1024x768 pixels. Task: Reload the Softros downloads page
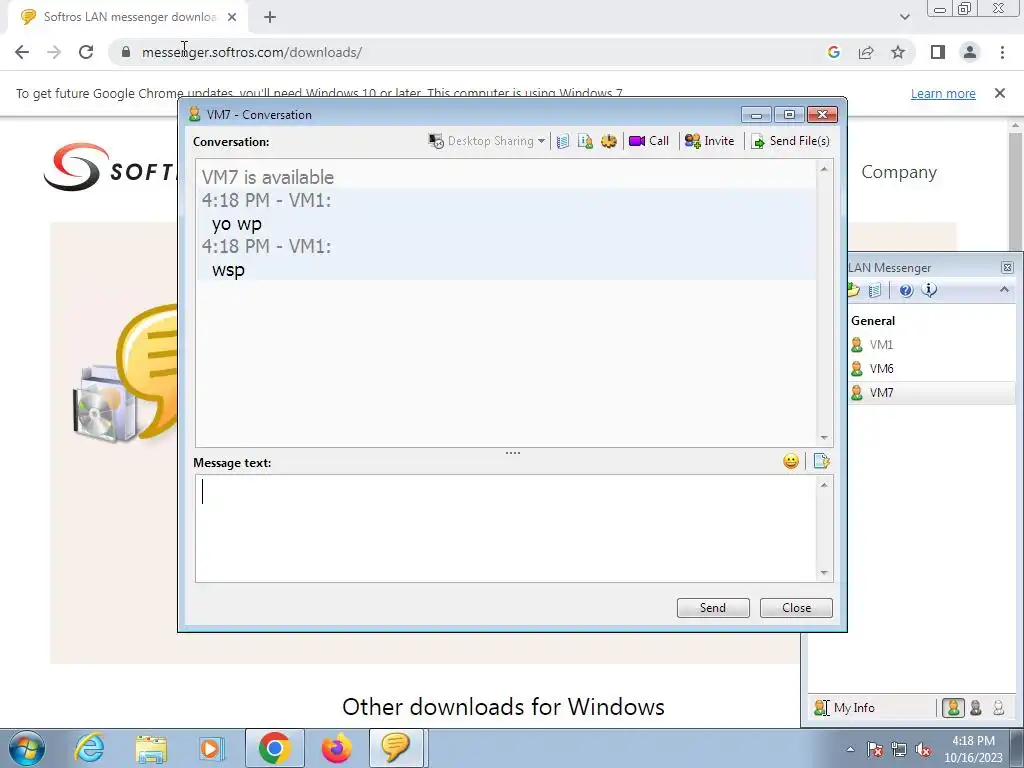(86, 52)
